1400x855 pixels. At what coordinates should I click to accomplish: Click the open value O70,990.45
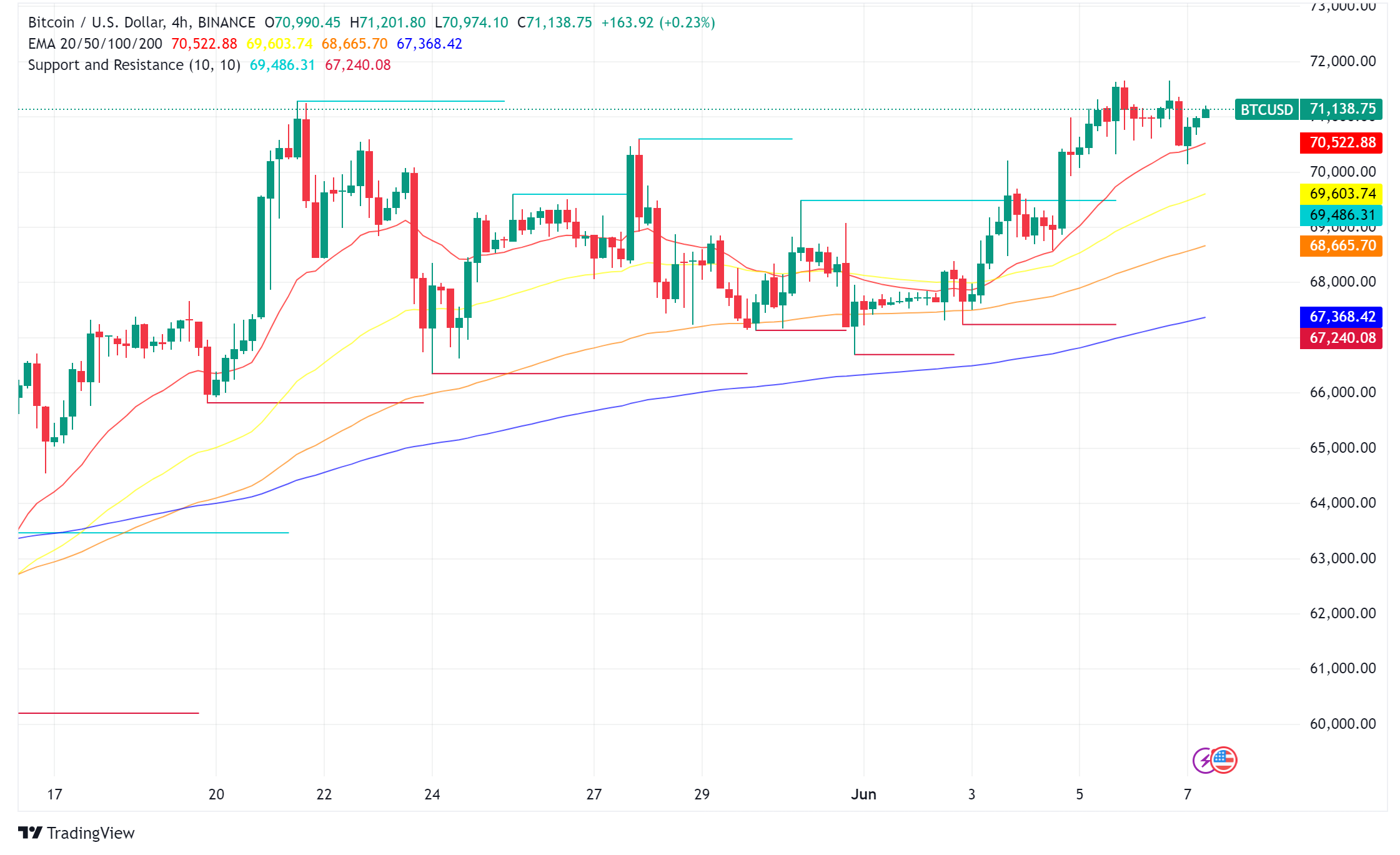click(x=302, y=22)
